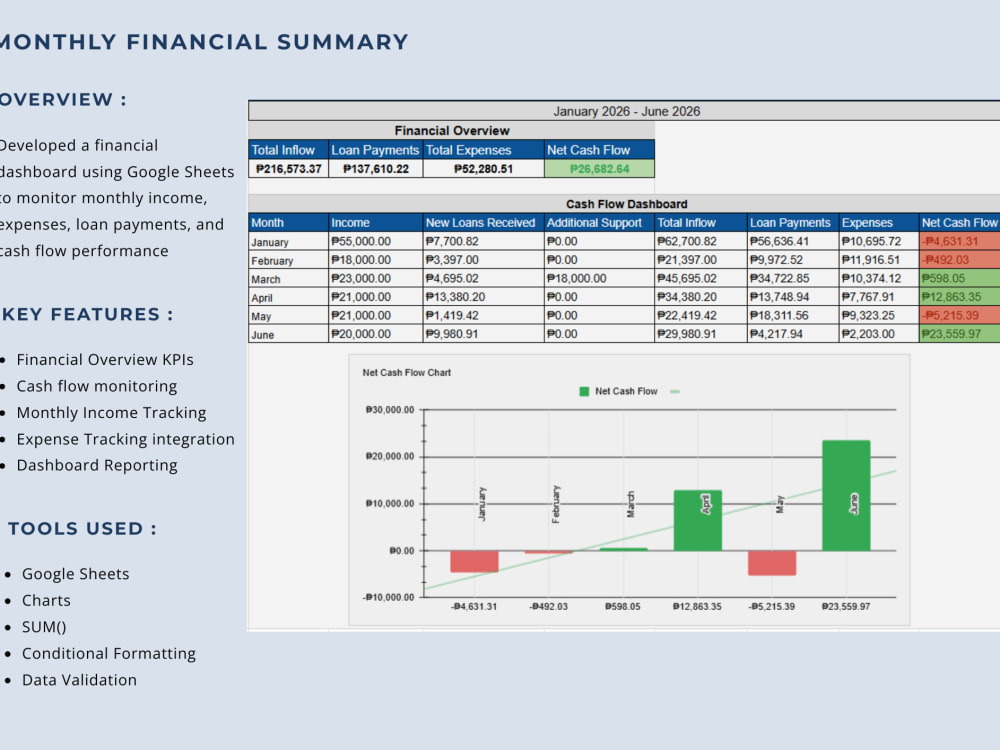Click the green Net Cash Flow ₱26,682.64 cell
This screenshot has width=1000, height=750.
pyautogui.click(x=599, y=169)
